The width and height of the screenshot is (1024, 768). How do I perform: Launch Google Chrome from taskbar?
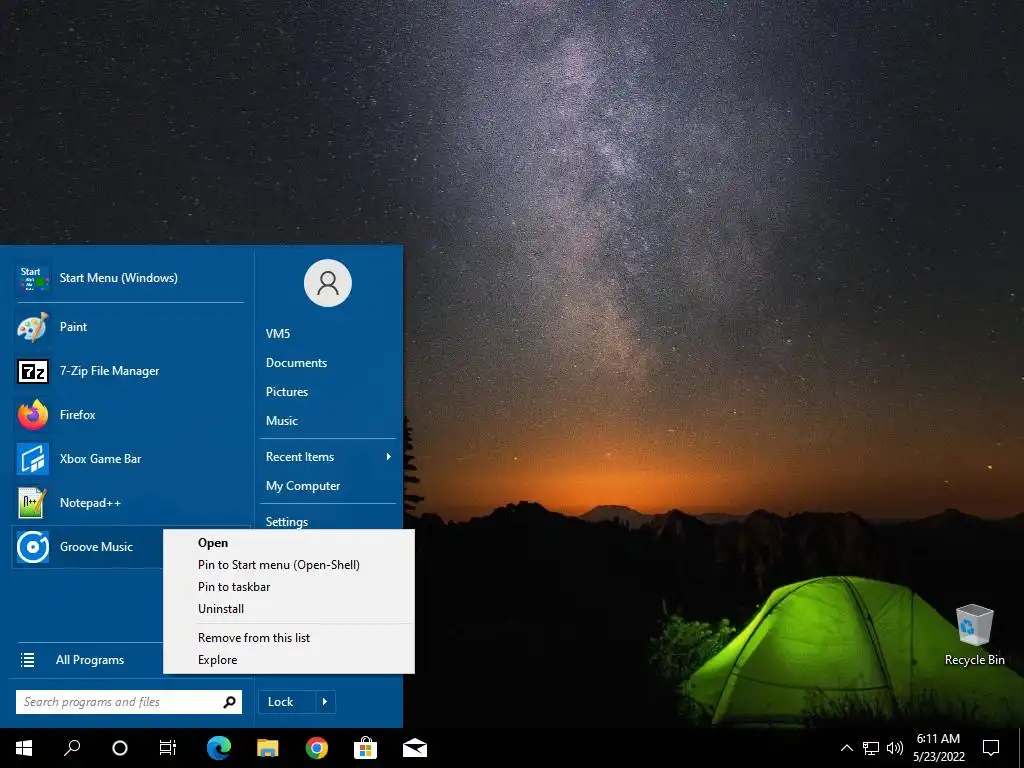(x=317, y=748)
